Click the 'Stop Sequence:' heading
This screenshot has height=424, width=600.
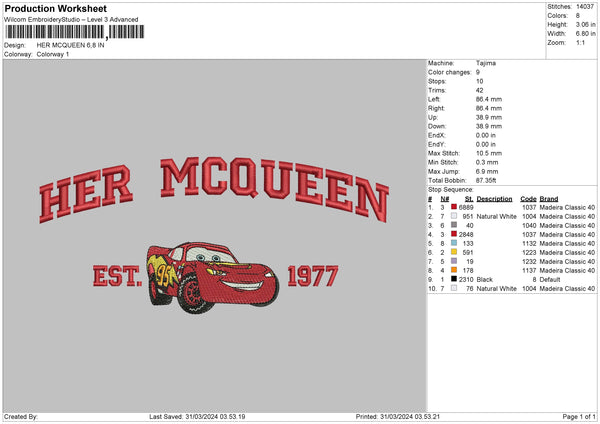click(450, 190)
